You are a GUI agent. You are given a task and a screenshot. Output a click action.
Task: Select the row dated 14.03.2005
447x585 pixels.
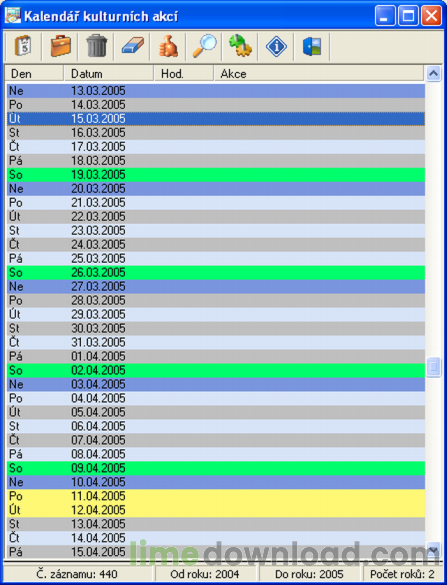tap(216, 105)
